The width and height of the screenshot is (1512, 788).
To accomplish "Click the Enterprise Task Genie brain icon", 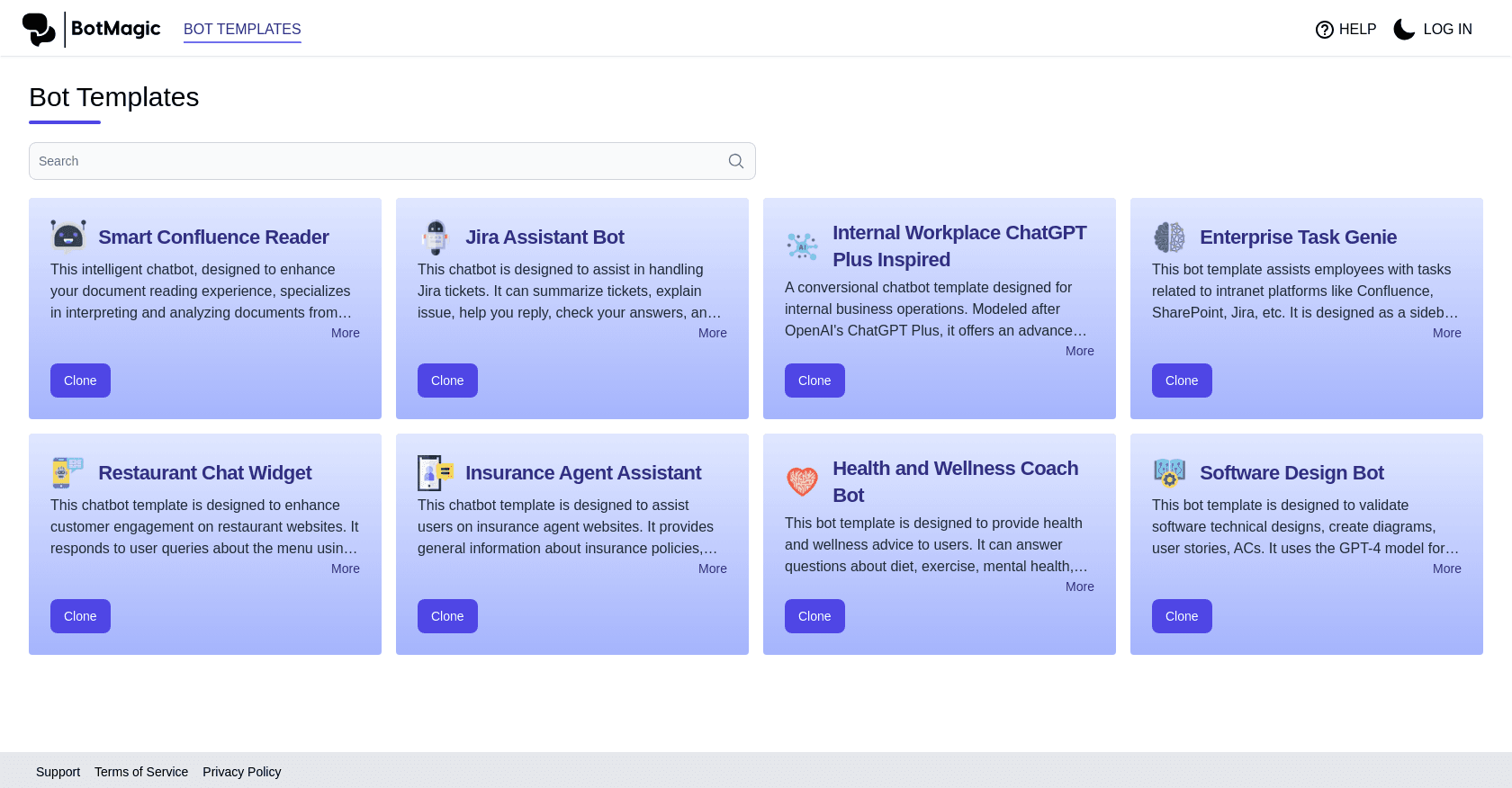I will 1170,237.
